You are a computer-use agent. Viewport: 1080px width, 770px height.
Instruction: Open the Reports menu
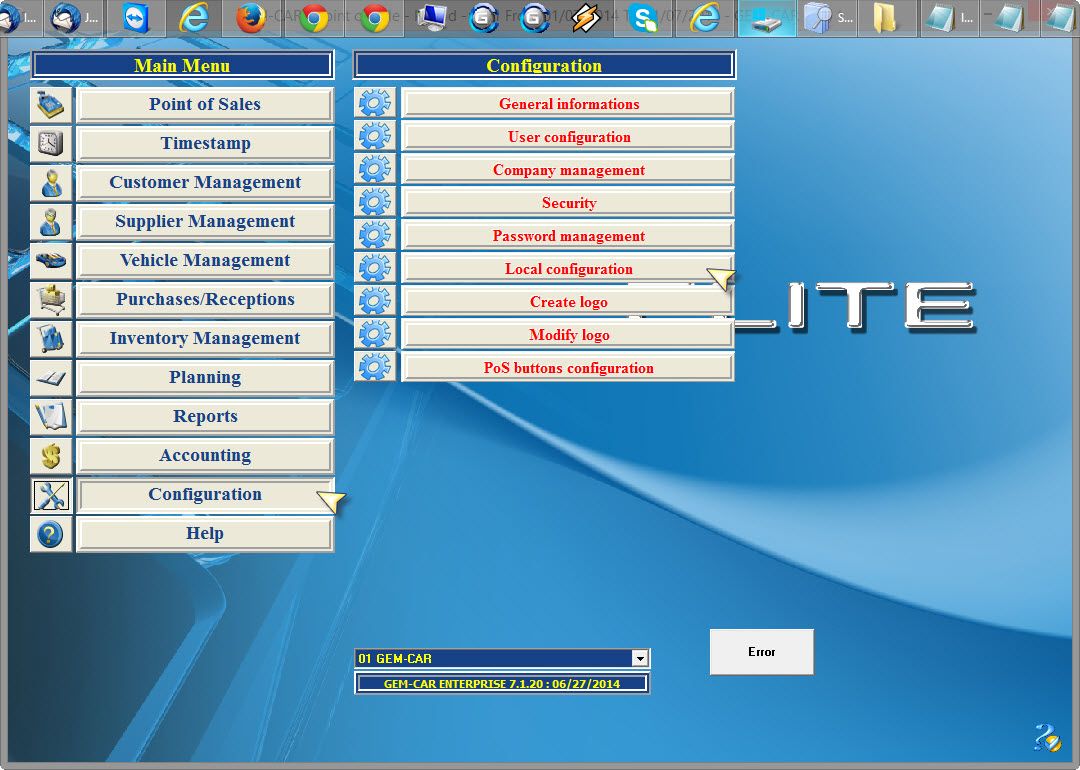205,417
